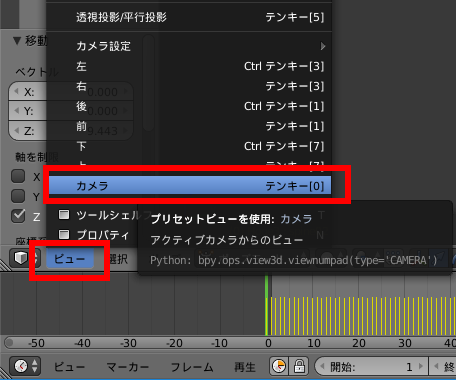456x380 pixels.
Task: Open the マーカー menu in timeline header
Action: point(128,367)
